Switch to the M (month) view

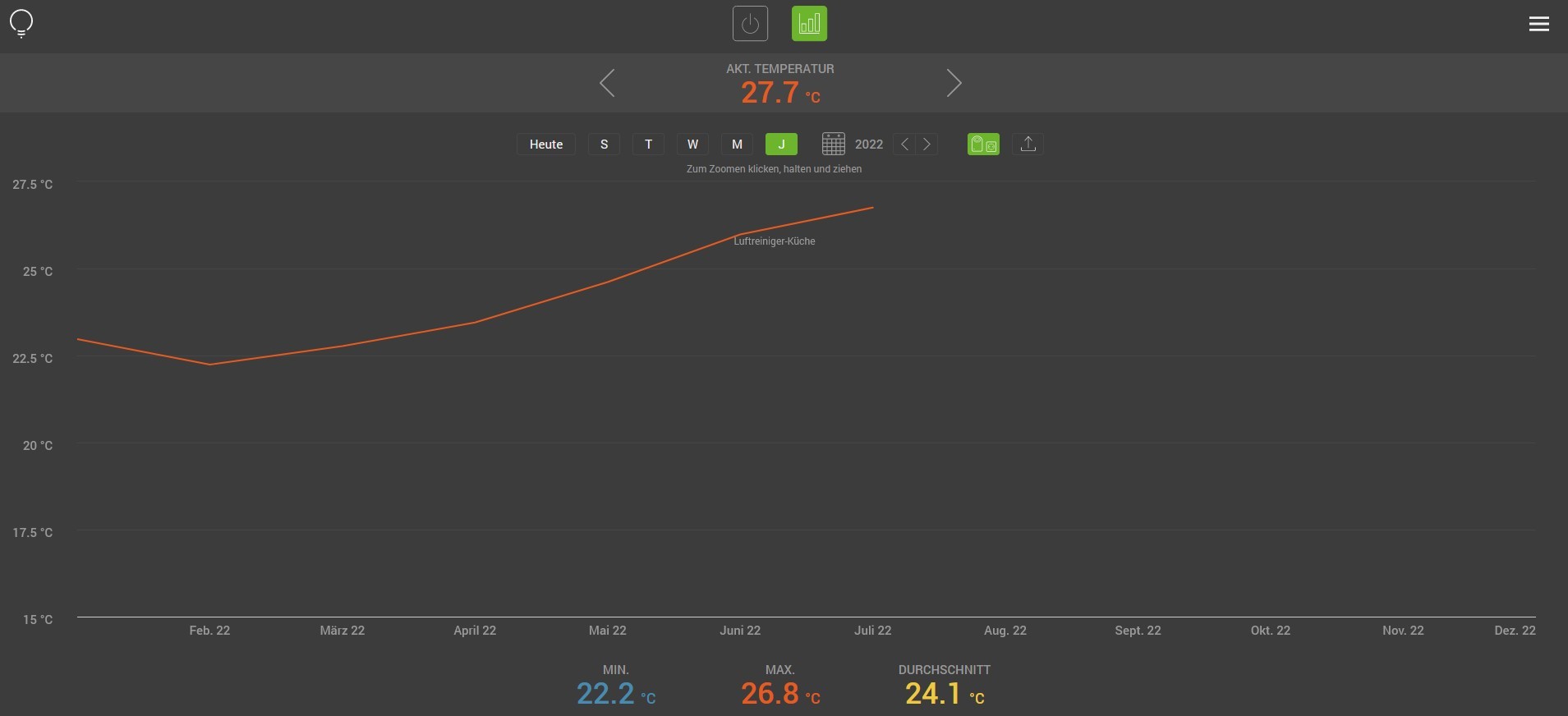737,145
